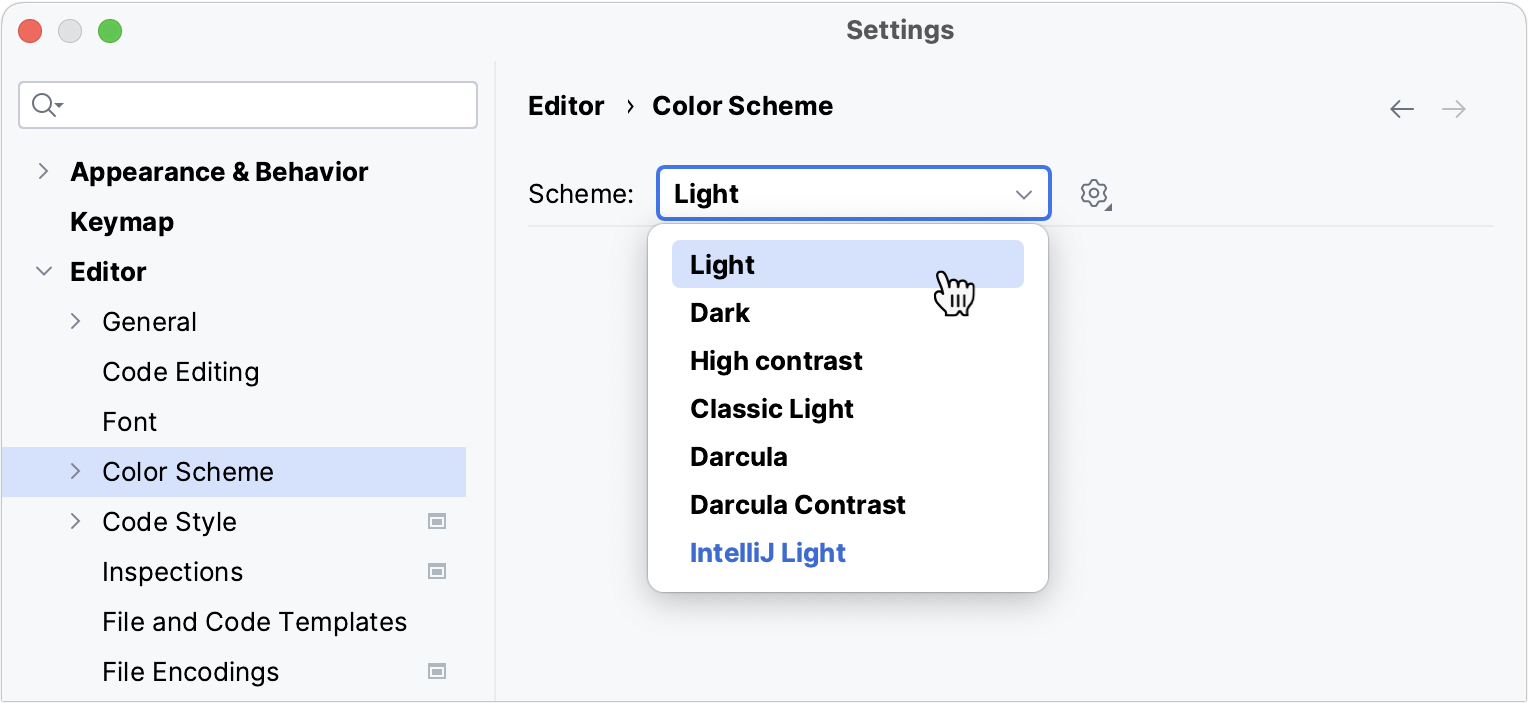This screenshot has width=1529, height=703.
Task: Go to Font settings
Action: tap(130, 422)
